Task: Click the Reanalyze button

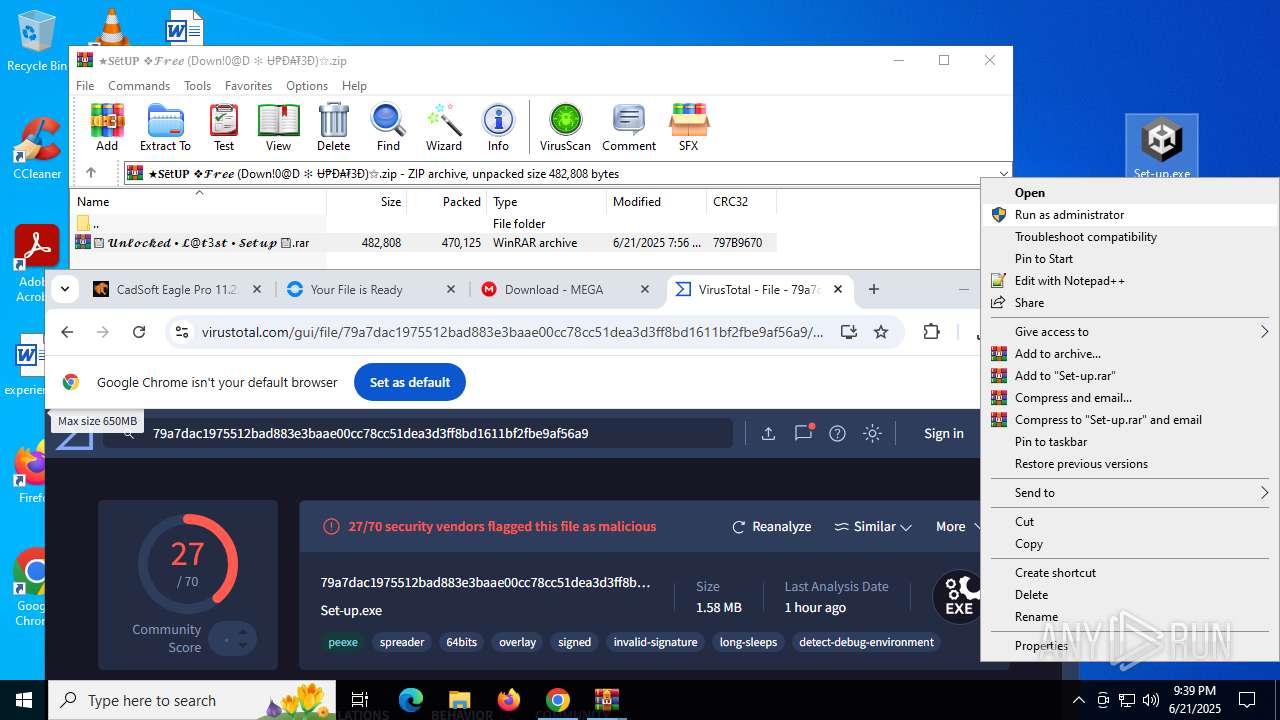Action: pyautogui.click(x=771, y=526)
